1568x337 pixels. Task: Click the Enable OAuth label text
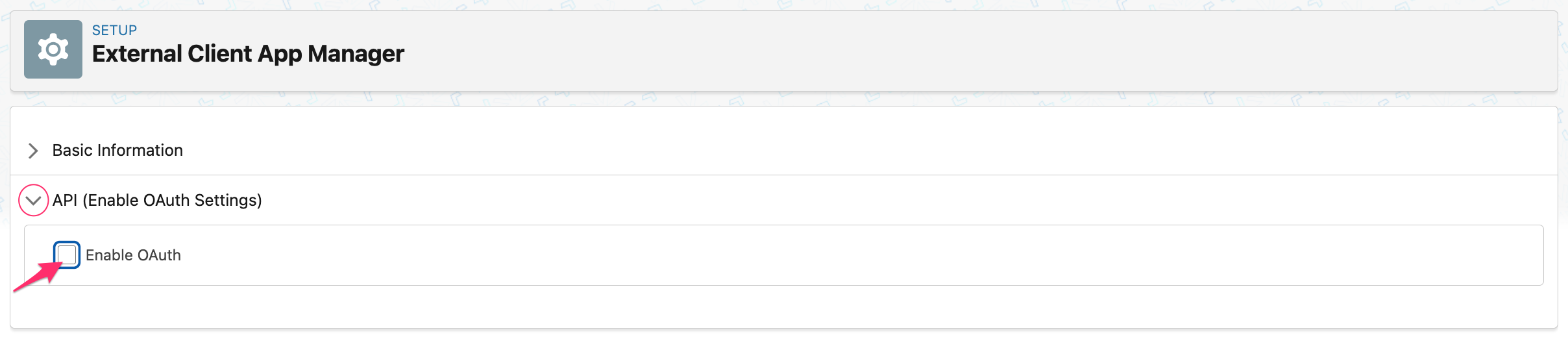coord(133,256)
